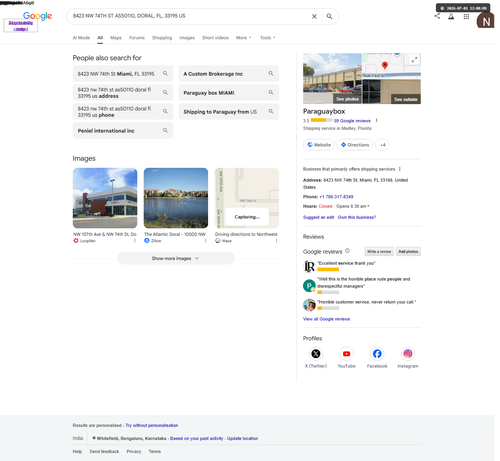Open the LoopNet building image thumbnail
Image resolution: width=500 pixels, height=461 pixels.
click(x=105, y=198)
